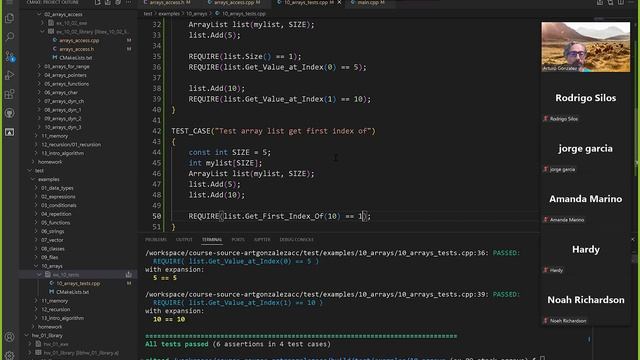Open the Accounts icon in activity bar
The width and height of the screenshot is (640, 360).
coord(9,337)
